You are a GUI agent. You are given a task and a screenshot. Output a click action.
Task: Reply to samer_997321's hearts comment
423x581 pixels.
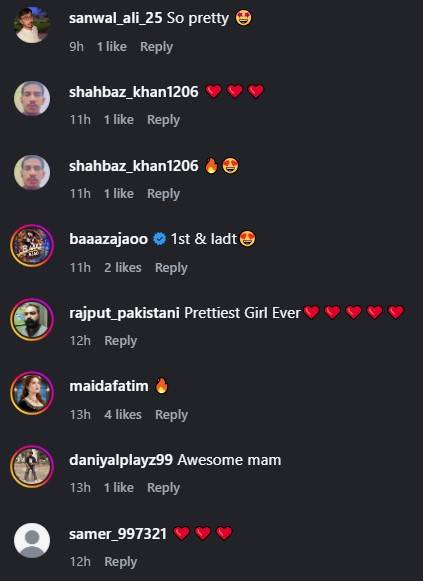[121, 561]
